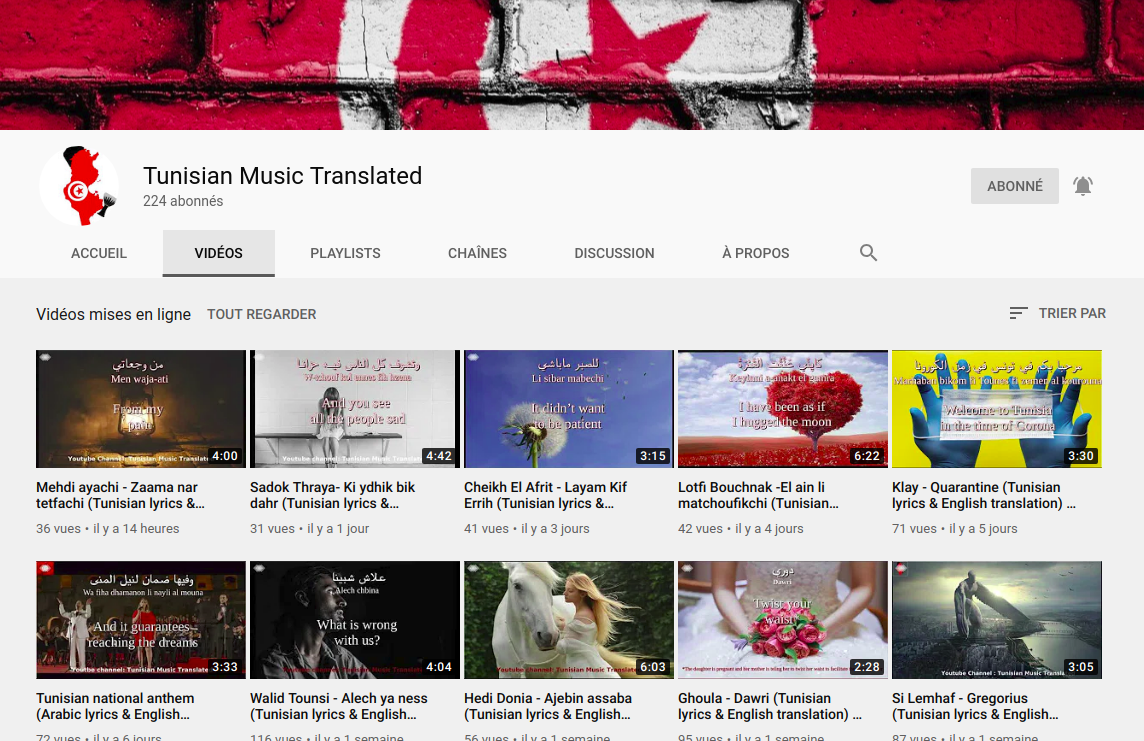Click the channel name Tunisian Music Translated
Image resolution: width=1144 pixels, height=741 pixels.
tap(282, 176)
